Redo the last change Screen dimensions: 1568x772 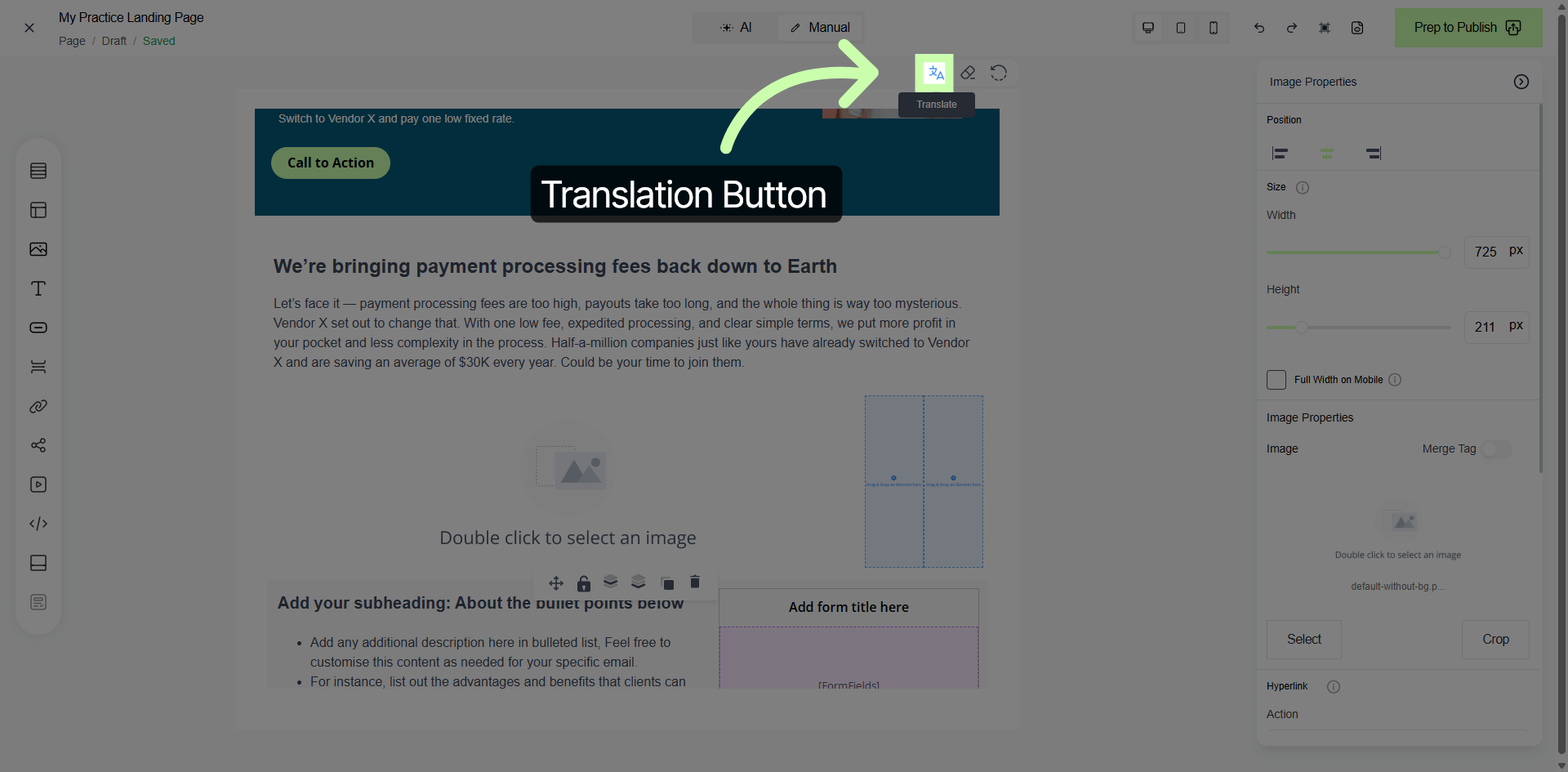click(x=1292, y=28)
